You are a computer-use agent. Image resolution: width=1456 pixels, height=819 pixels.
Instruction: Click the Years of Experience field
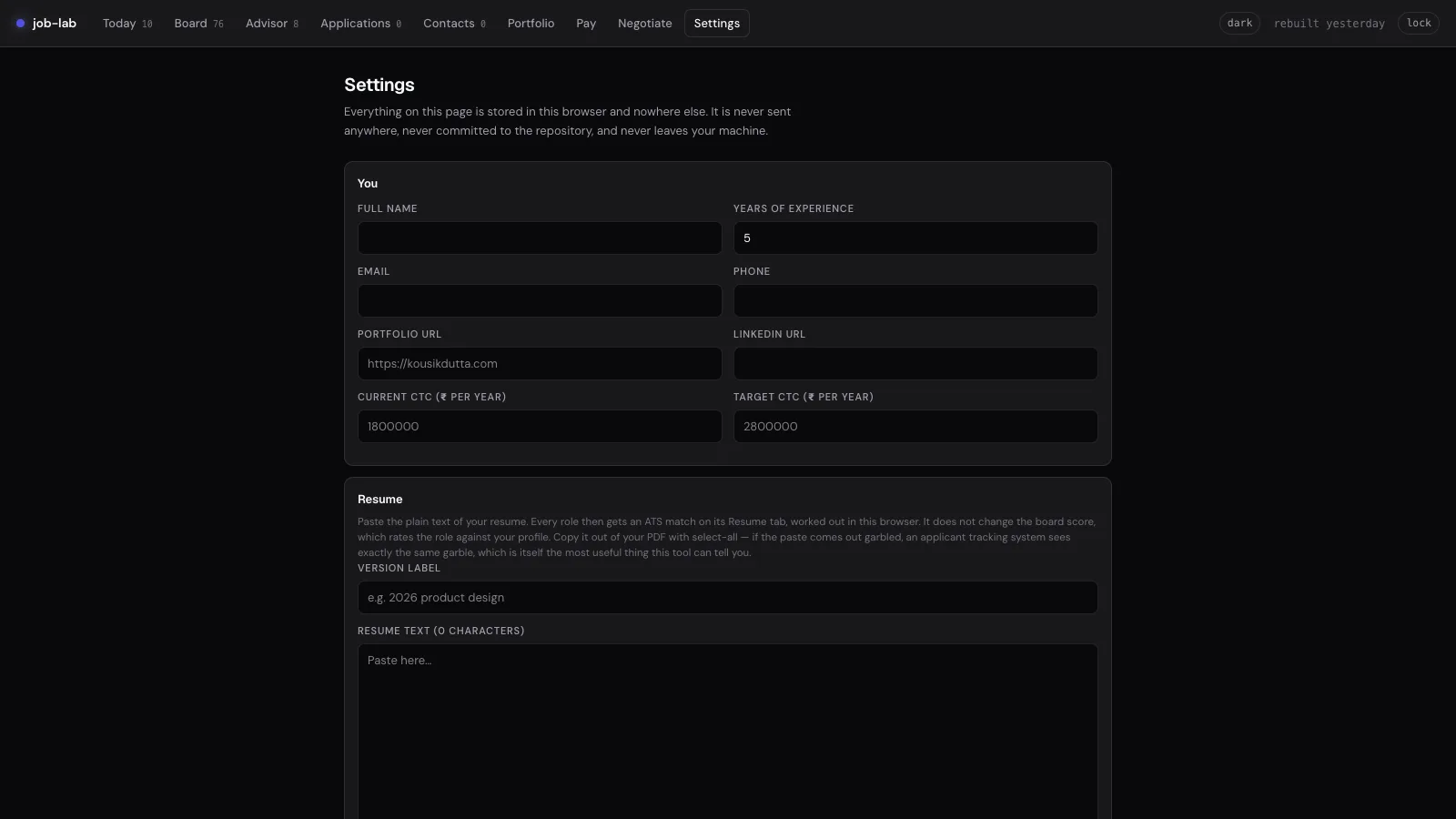(x=915, y=238)
